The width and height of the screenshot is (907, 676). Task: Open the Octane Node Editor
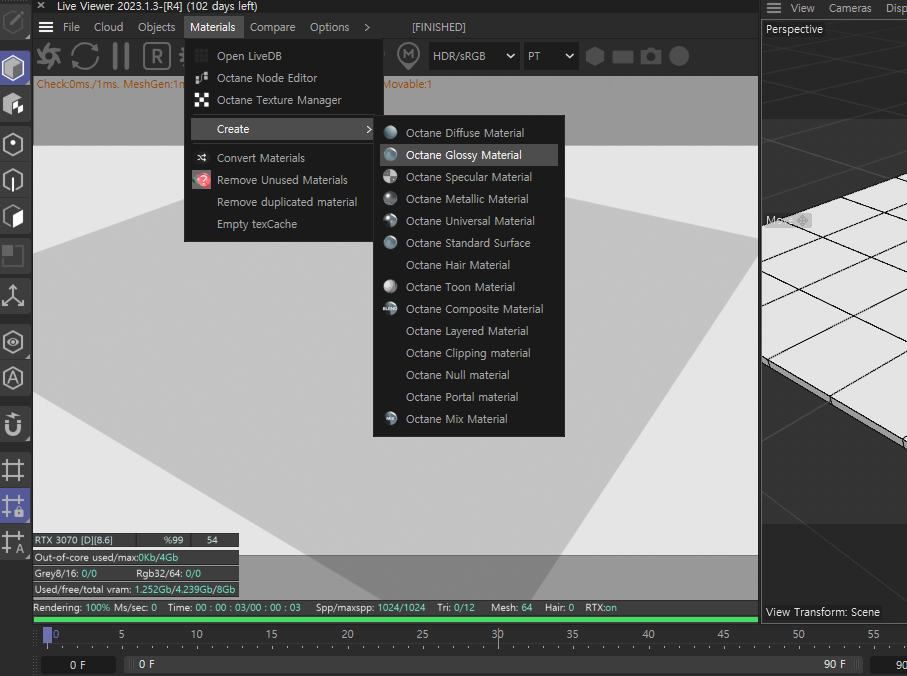[283, 78]
